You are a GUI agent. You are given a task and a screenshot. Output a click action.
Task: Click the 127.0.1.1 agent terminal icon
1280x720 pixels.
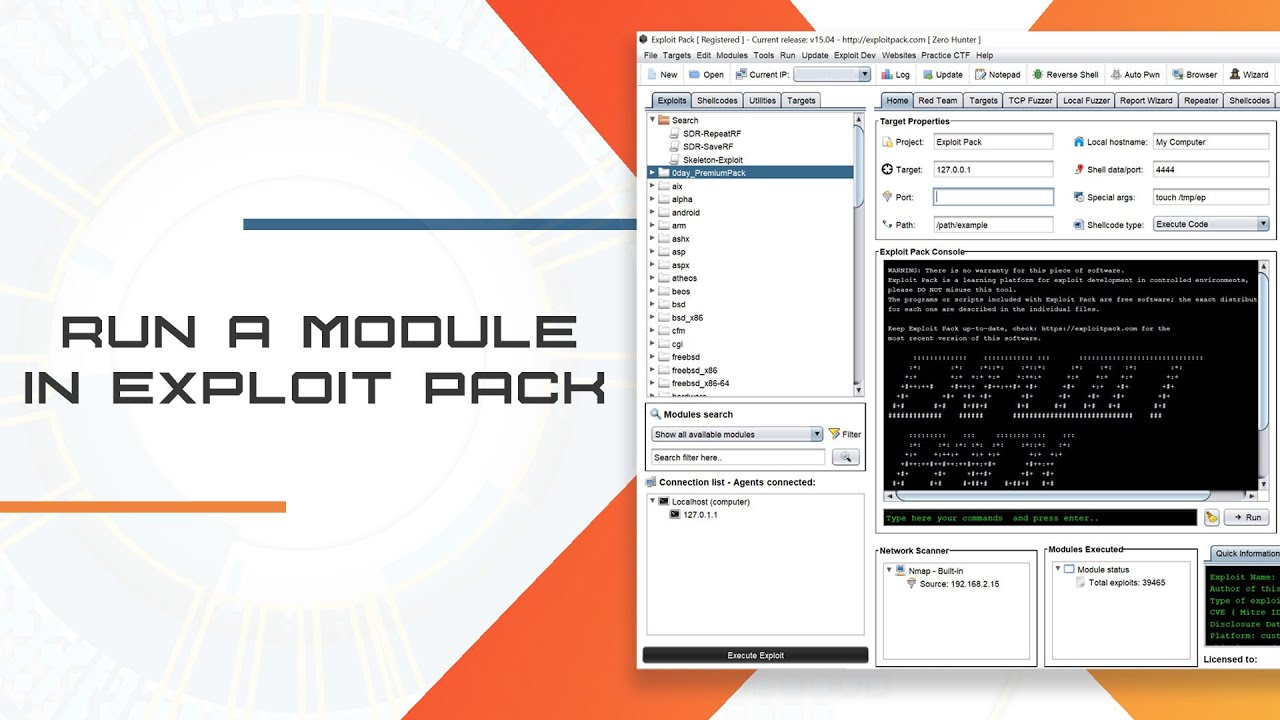point(675,515)
